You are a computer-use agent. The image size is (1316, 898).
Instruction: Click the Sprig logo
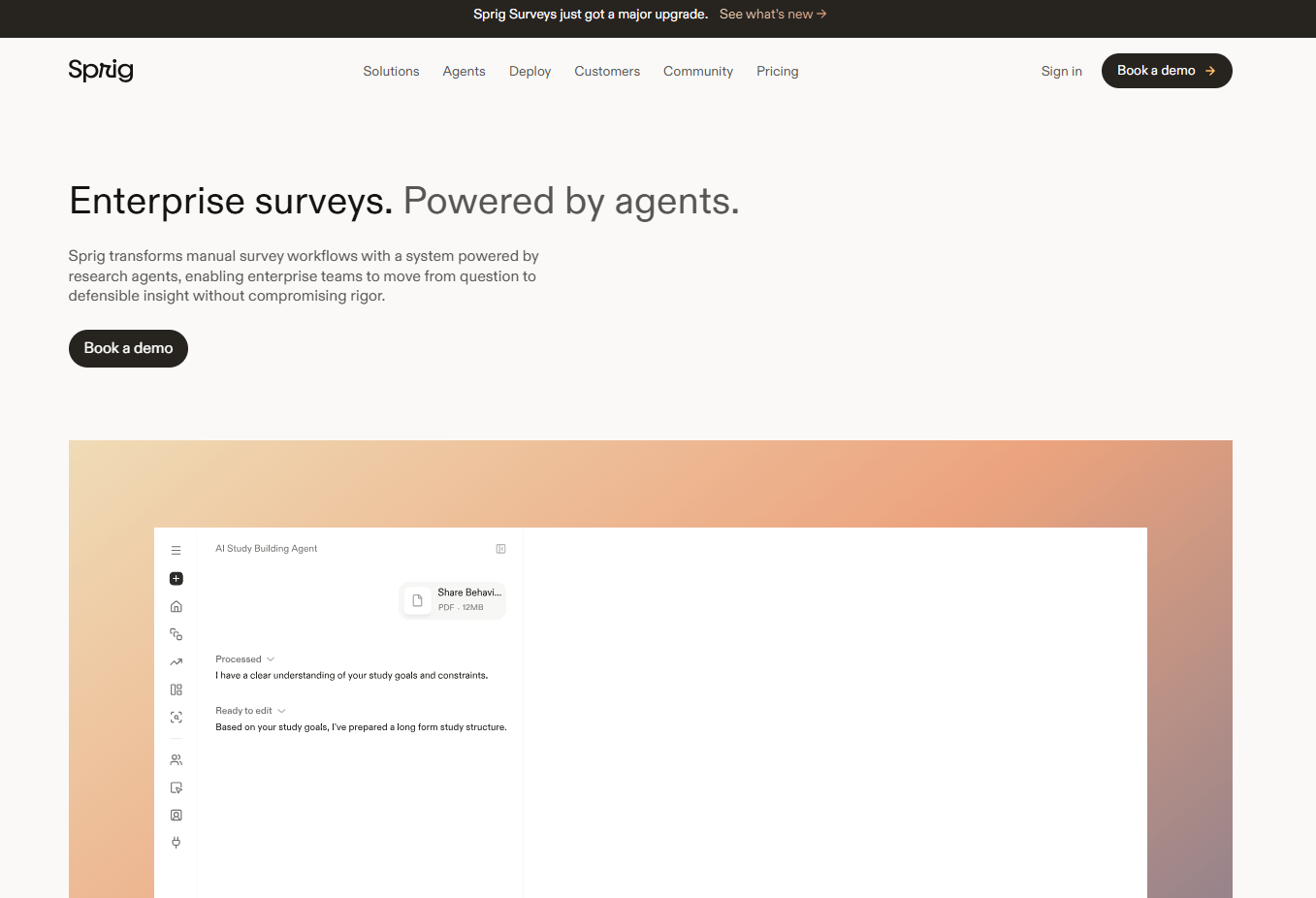101,70
